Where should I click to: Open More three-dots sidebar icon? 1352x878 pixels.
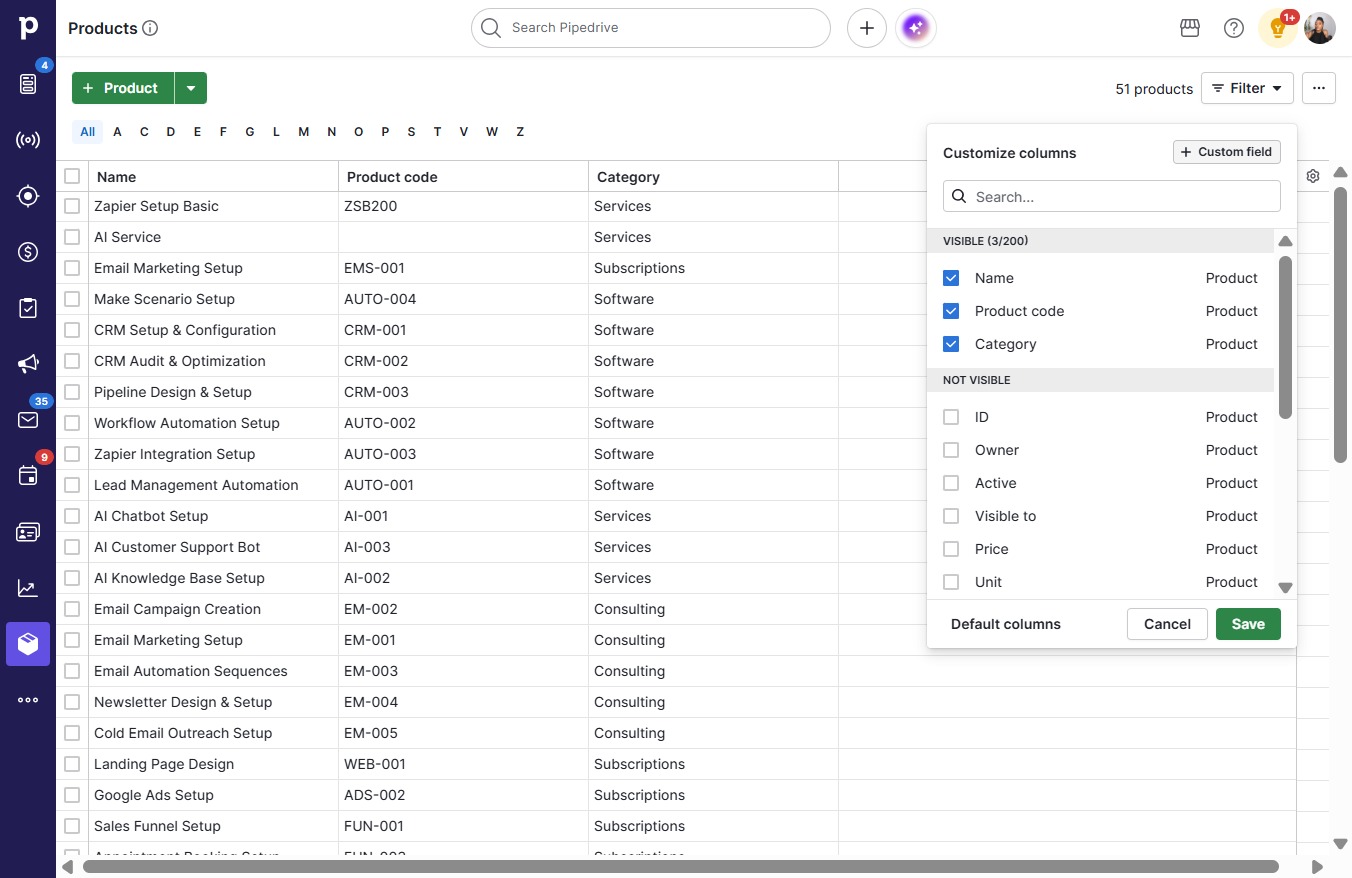coord(28,700)
